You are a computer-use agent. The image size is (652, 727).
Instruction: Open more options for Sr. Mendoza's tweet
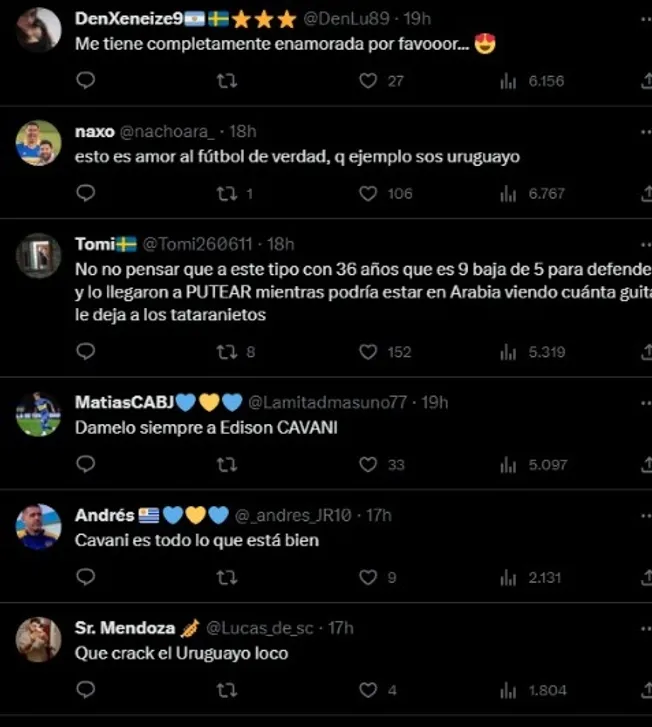[x=646, y=629]
